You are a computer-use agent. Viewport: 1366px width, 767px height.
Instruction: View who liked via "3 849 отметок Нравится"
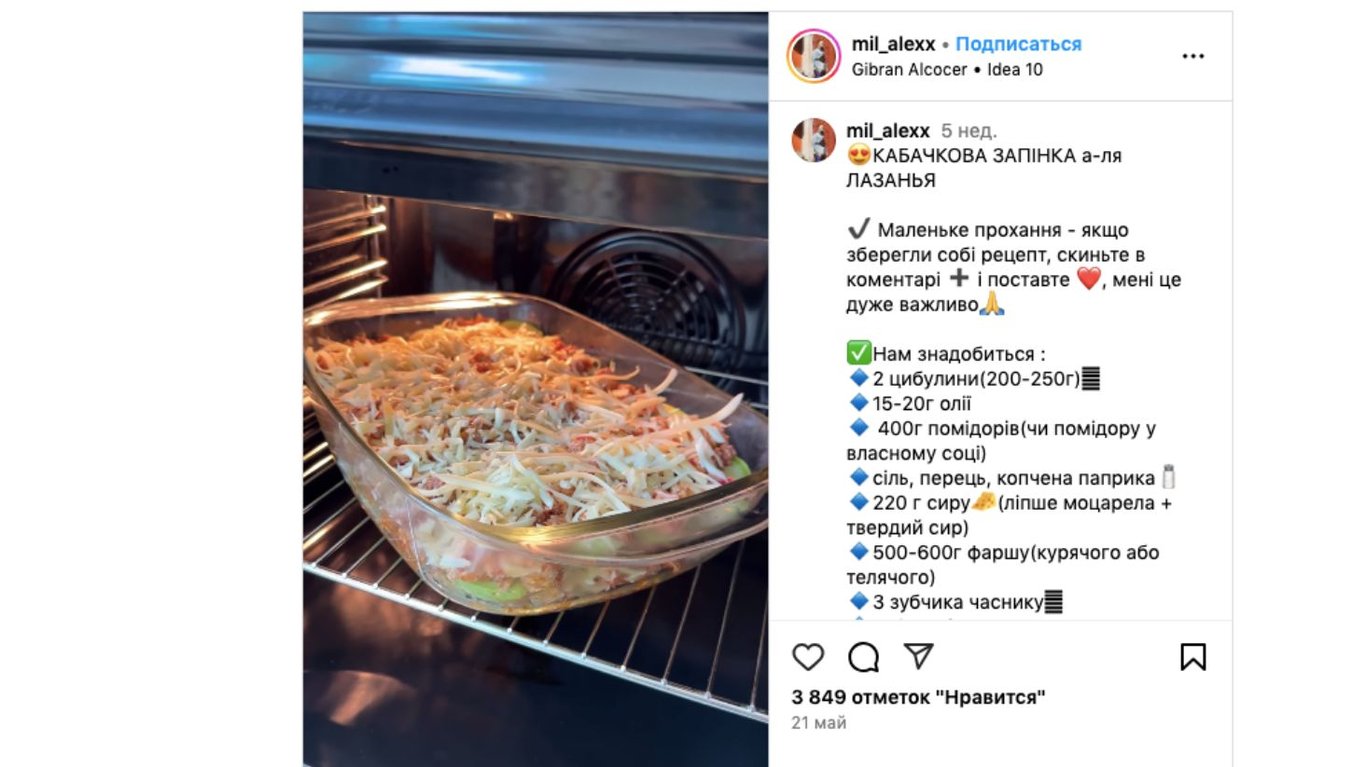[x=919, y=697]
